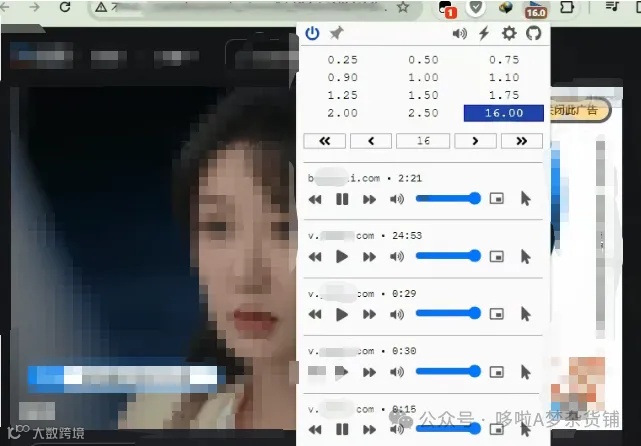Open the speed extension icon showing 16.0
Viewport: 641px width, 446px height.
535,9
